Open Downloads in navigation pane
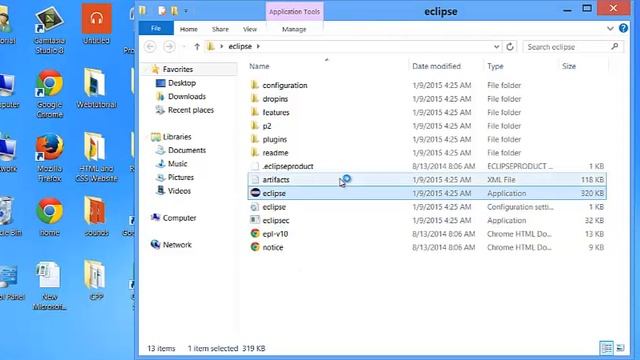This screenshot has width=640, height=360. pyautogui.click(x=187, y=96)
